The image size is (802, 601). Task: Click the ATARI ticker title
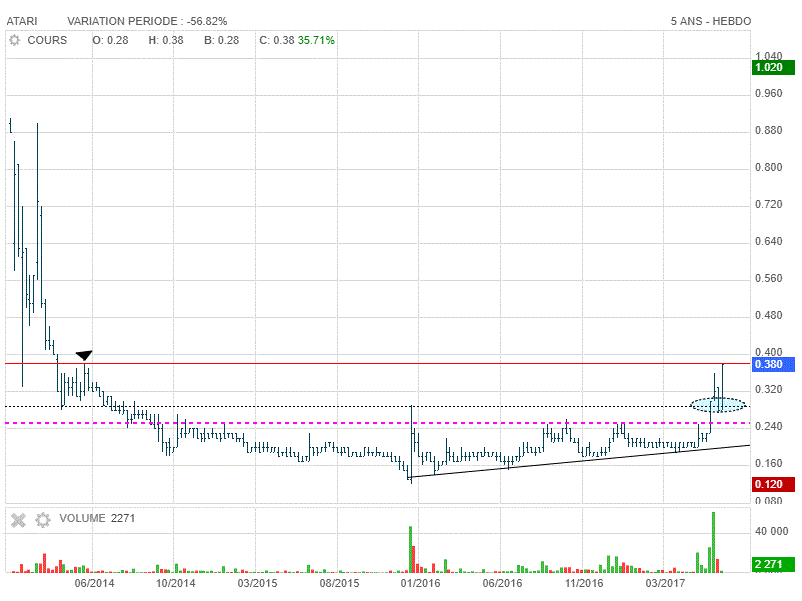[22, 21]
